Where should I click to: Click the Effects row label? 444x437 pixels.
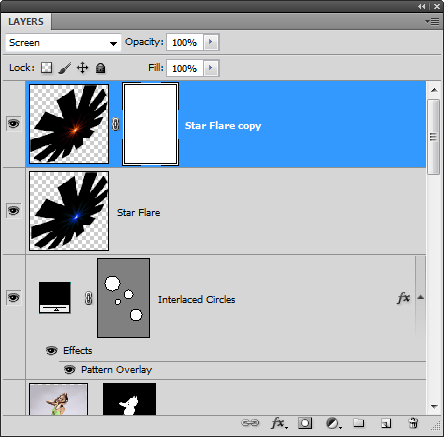pos(78,351)
